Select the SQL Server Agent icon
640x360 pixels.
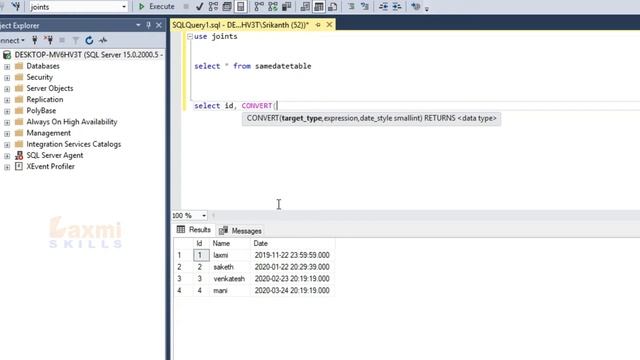point(19,155)
